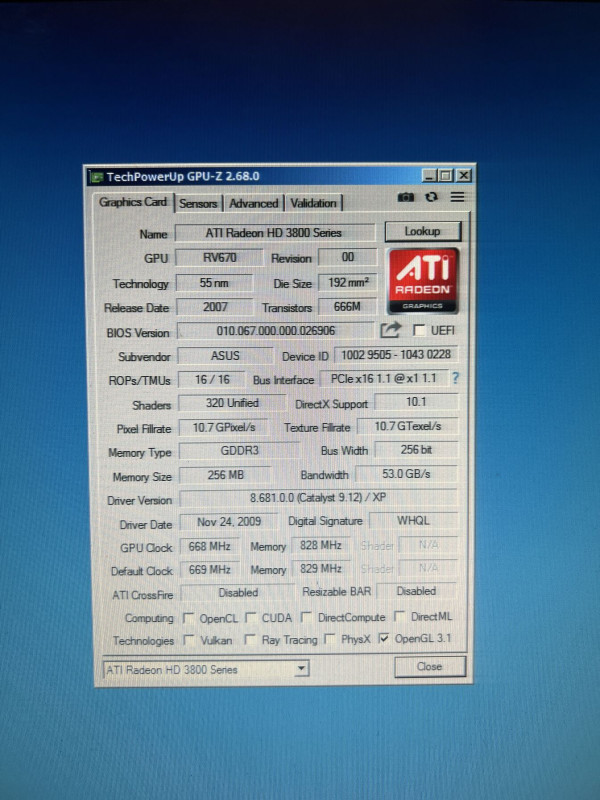Take a screenshot with the camera icon
Image resolution: width=600 pixels, height=800 pixels.
406,197
